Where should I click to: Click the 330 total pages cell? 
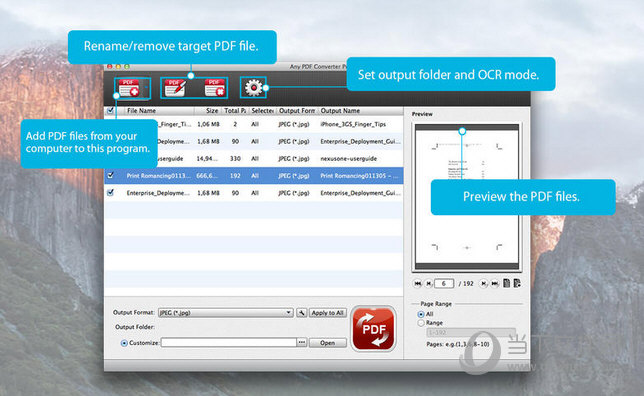[235, 158]
